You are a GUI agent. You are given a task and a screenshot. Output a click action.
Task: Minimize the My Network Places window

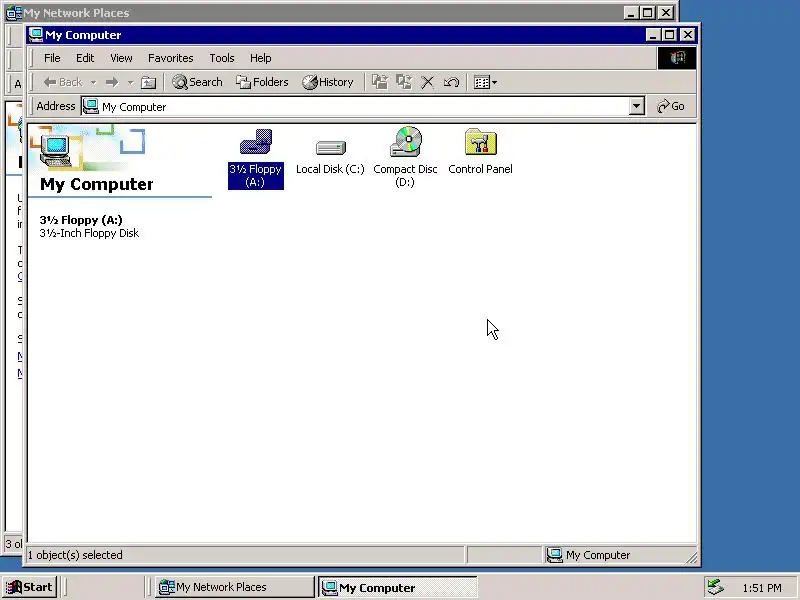632,13
